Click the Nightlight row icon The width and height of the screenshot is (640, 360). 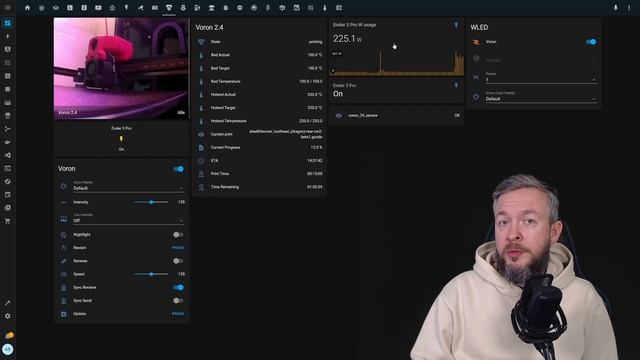(64, 235)
